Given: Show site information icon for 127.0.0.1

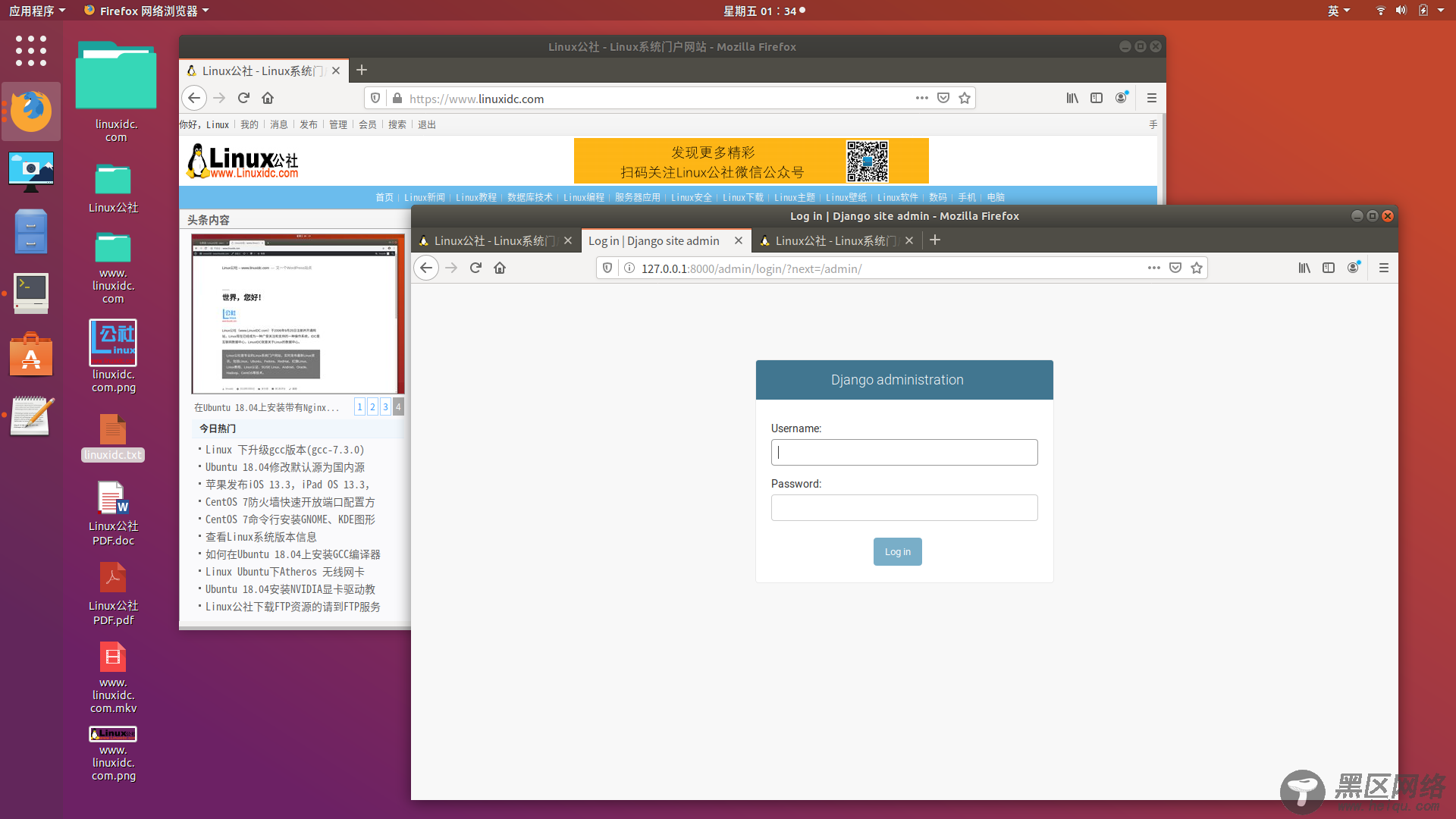Looking at the screenshot, I should click(x=629, y=268).
